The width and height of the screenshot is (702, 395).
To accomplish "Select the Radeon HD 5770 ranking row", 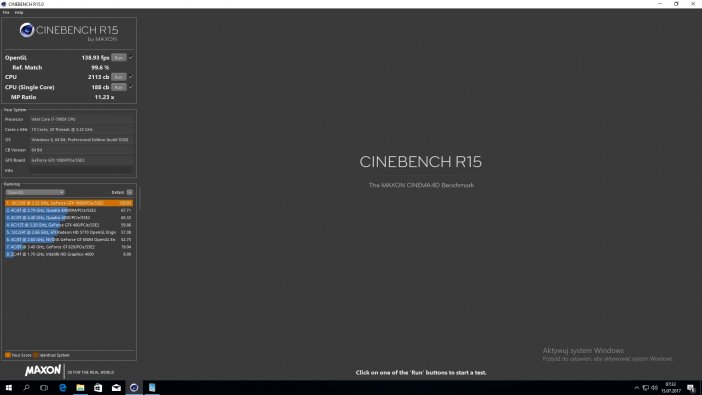I will pyautogui.click(x=69, y=232).
